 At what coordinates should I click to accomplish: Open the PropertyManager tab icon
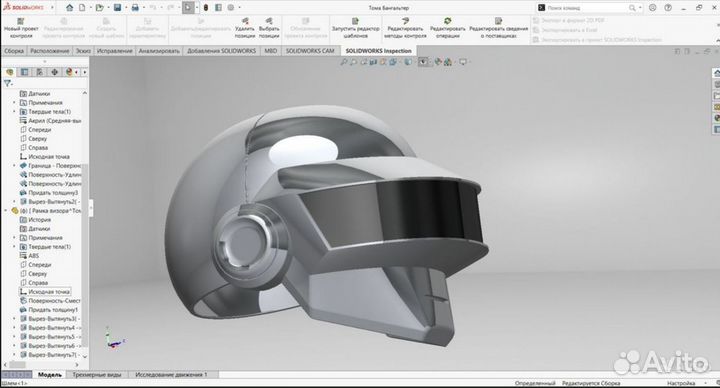coord(24,72)
